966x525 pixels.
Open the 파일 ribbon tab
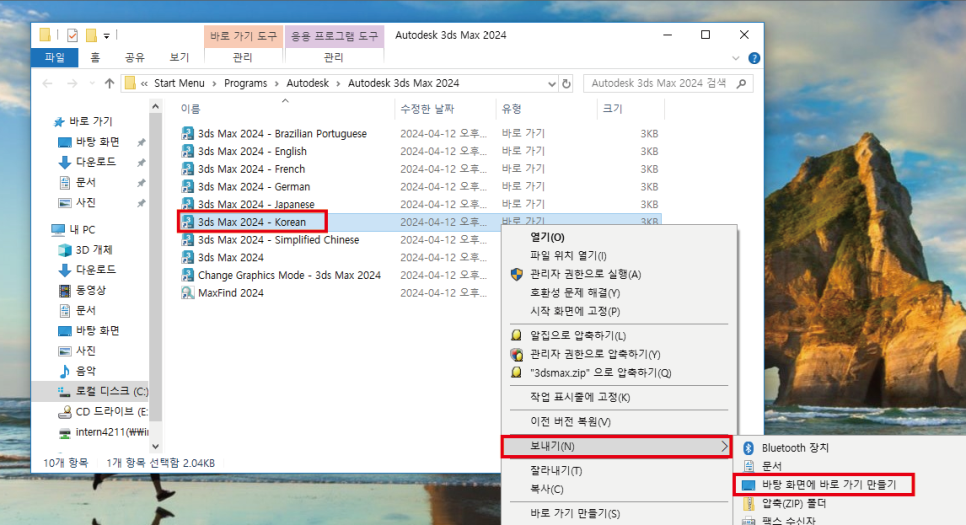[55, 57]
